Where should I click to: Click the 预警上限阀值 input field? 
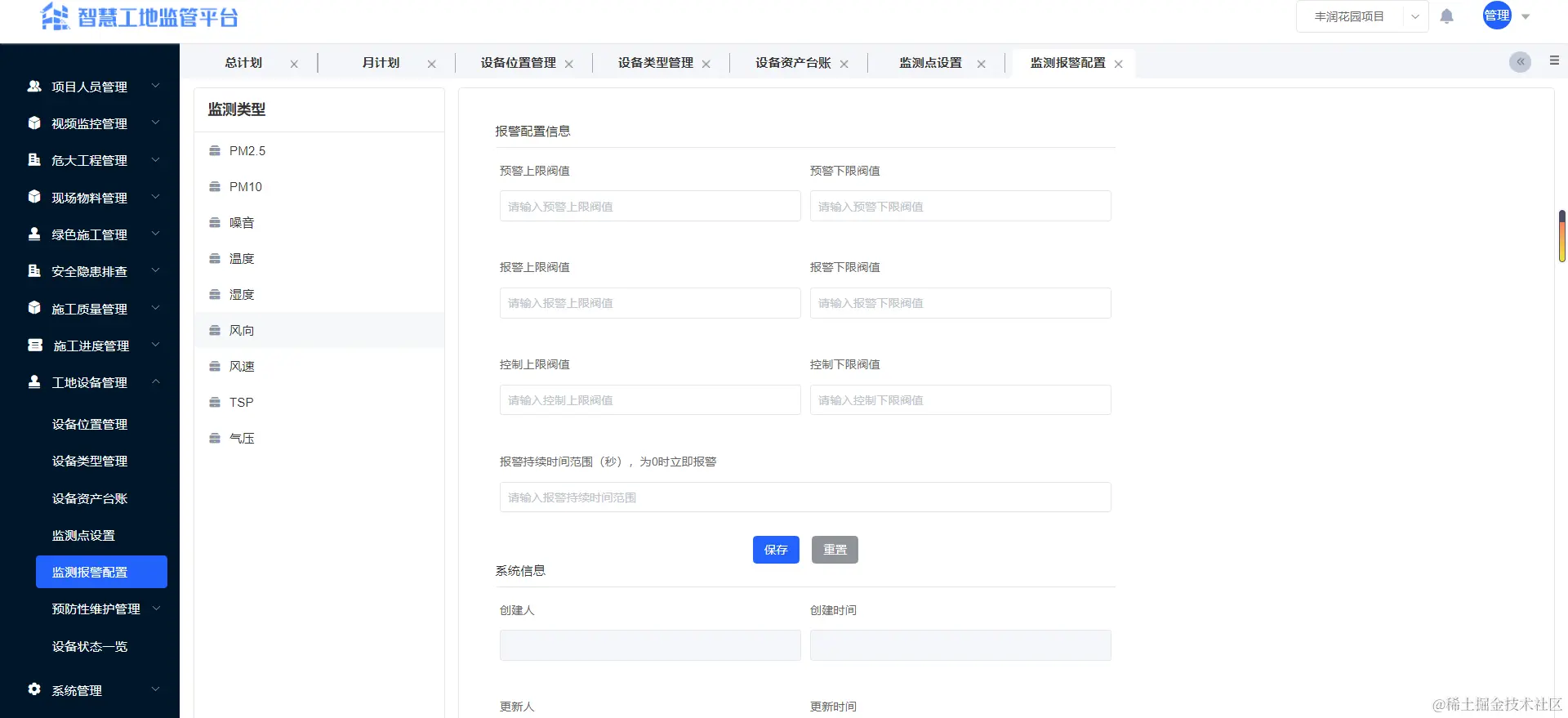point(650,206)
